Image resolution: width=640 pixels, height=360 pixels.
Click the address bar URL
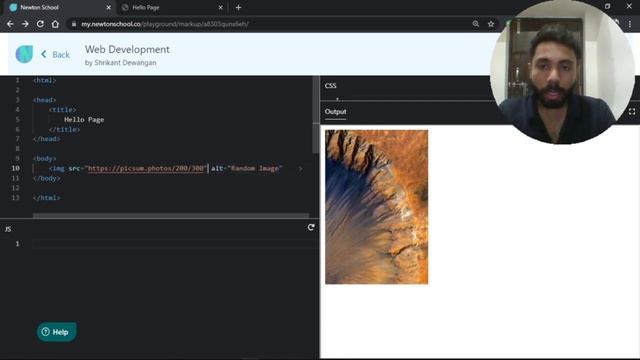click(x=165, y=24)
